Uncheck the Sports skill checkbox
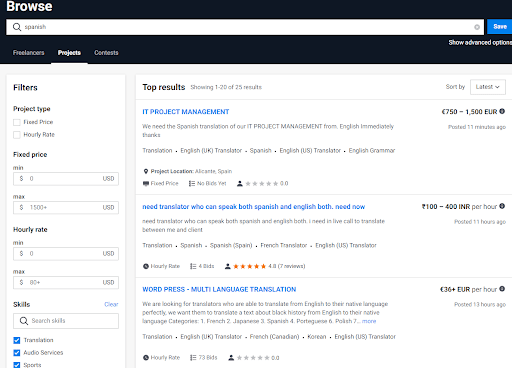The height and width of the screenshot is (368, 512). tap(17, 365)
